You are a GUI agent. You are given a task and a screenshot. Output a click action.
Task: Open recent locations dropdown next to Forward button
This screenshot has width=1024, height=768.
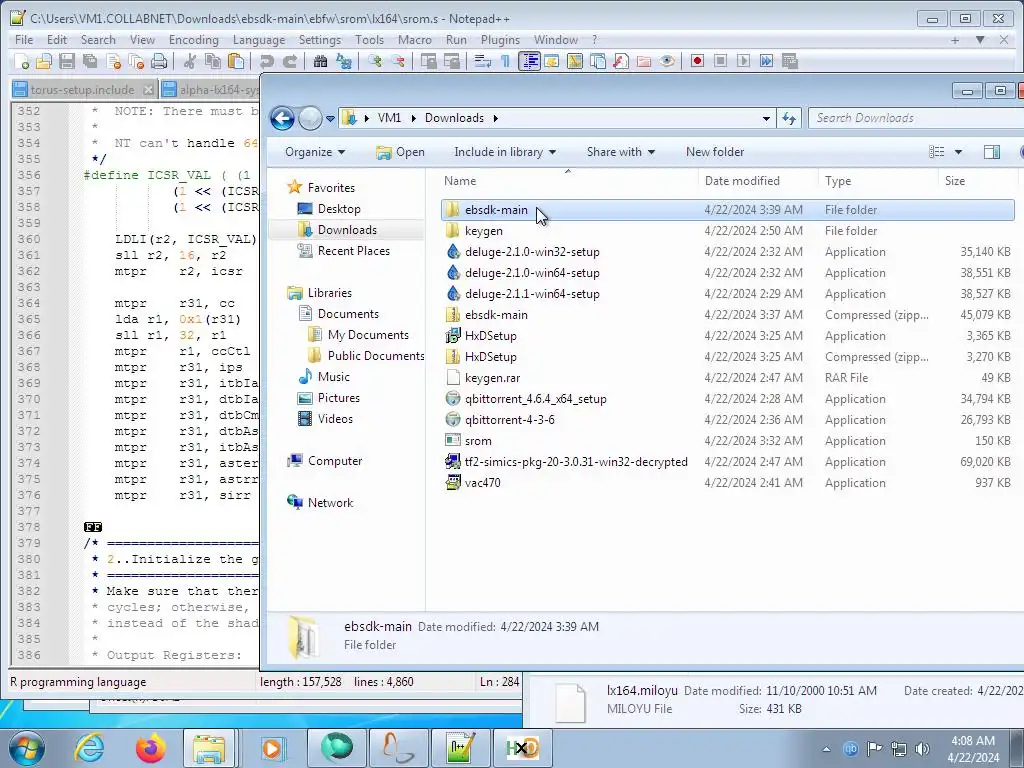[x=330, y=119]
